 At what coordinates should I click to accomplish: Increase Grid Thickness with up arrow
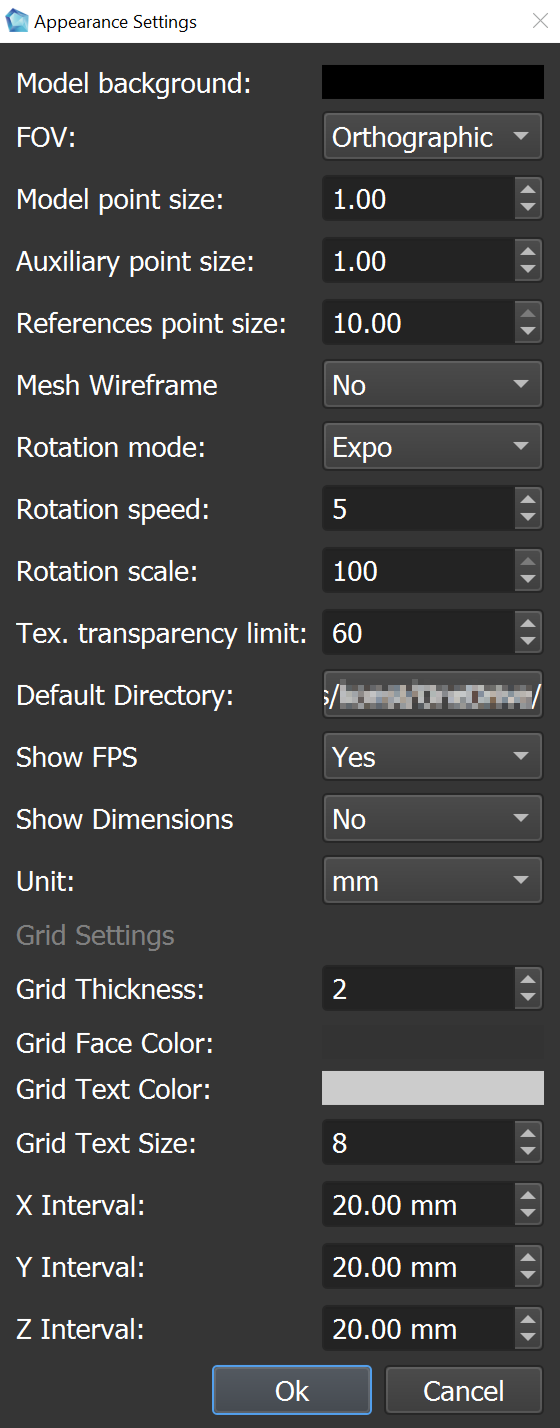pos(528,979)
